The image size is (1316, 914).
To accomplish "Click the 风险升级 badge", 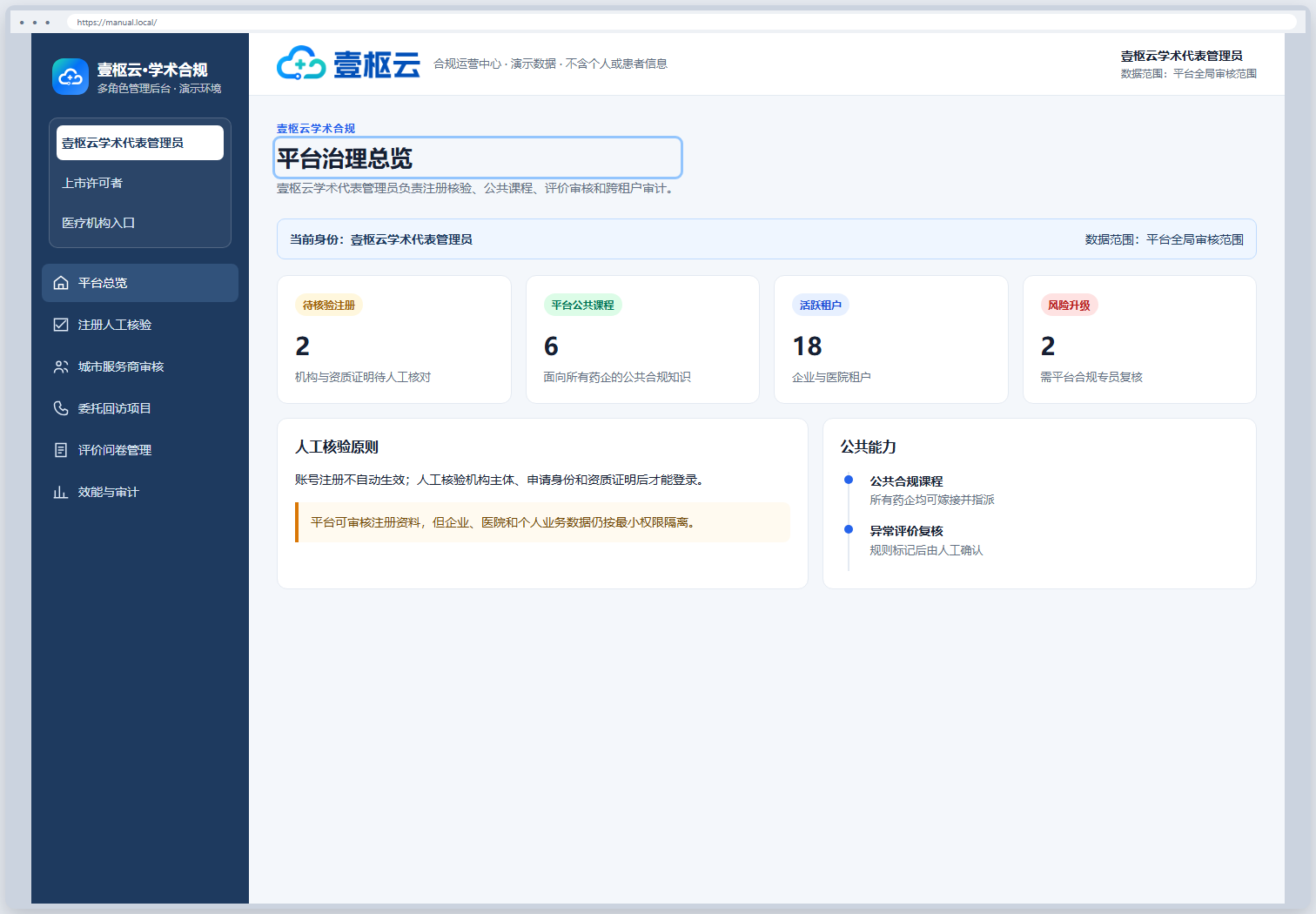I will tap(1069, 305).
